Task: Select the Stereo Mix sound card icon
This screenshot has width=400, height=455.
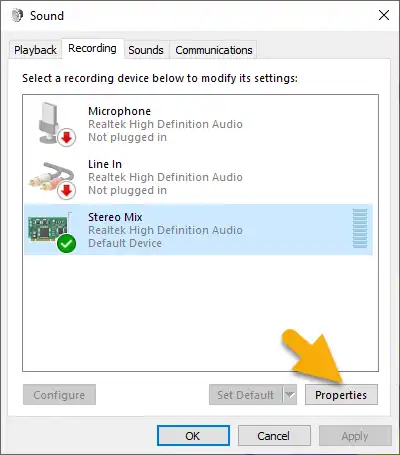Action: 52,231
